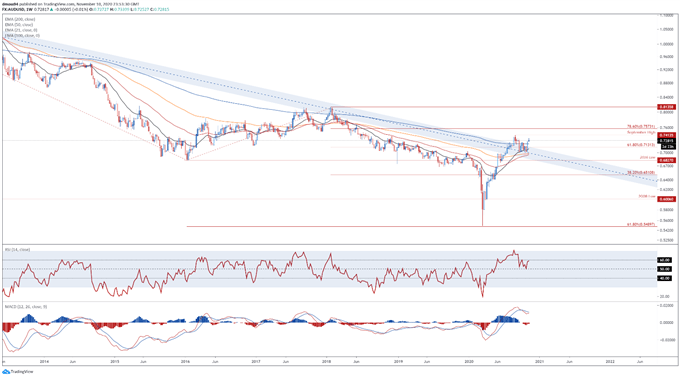Image resolution: width=680 pixels, height=377 pixels.
Task: Click the TradingView logo icon
Action: tap(6, 372)
